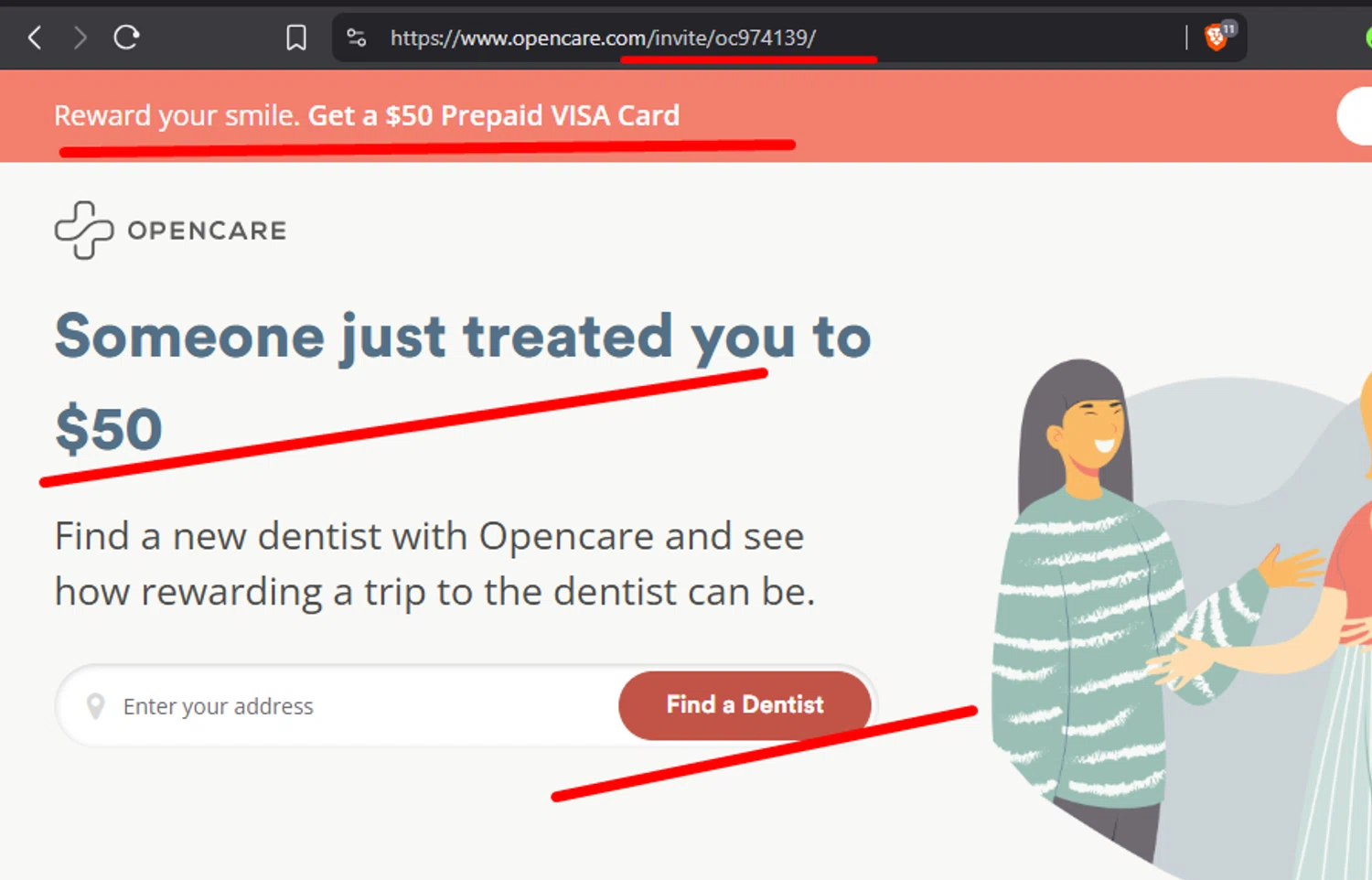Click the 'Someone just treated you to' heading
The width and height of the screenshot is (1372, 880).
(463, 337)
